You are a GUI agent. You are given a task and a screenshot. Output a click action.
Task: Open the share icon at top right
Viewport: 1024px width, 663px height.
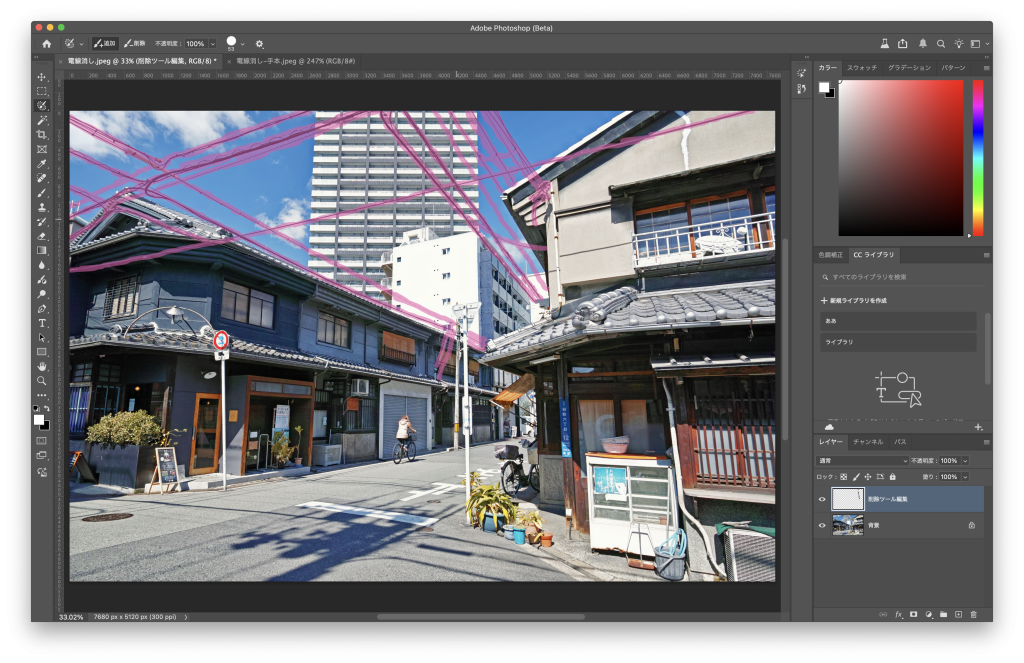coord(903,44)
